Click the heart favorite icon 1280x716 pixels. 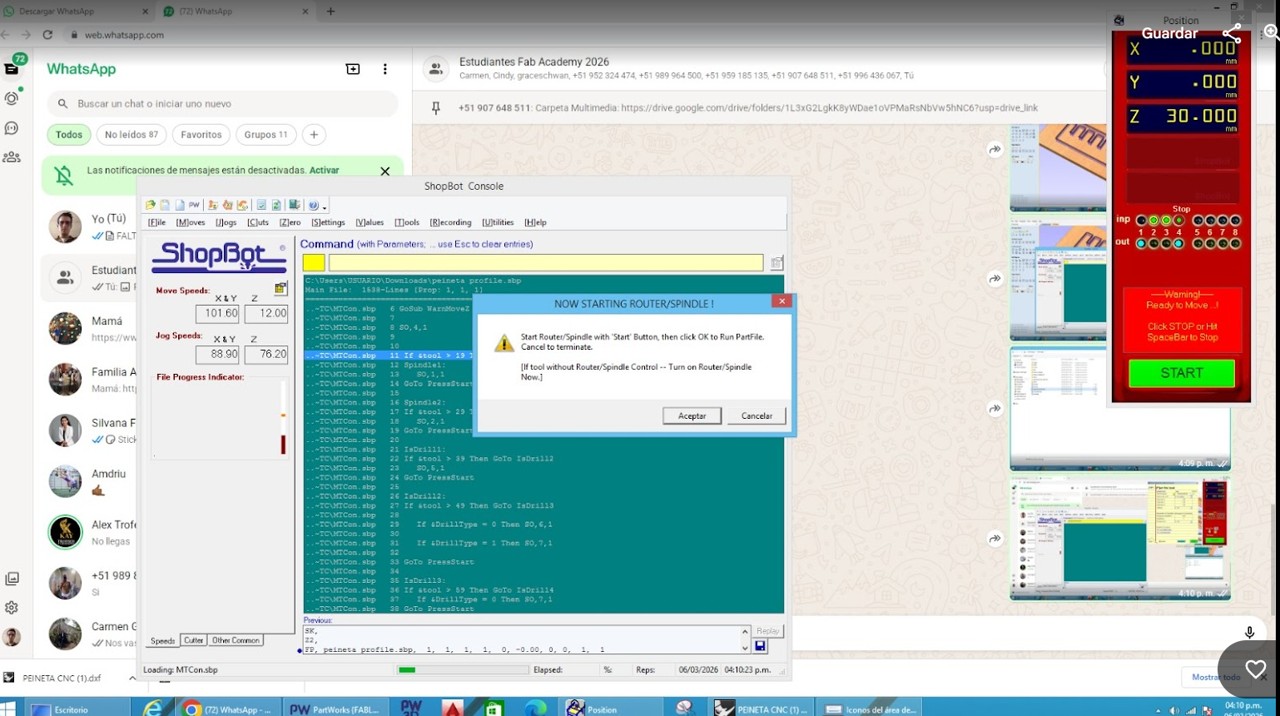click(x=1255, y=669)
